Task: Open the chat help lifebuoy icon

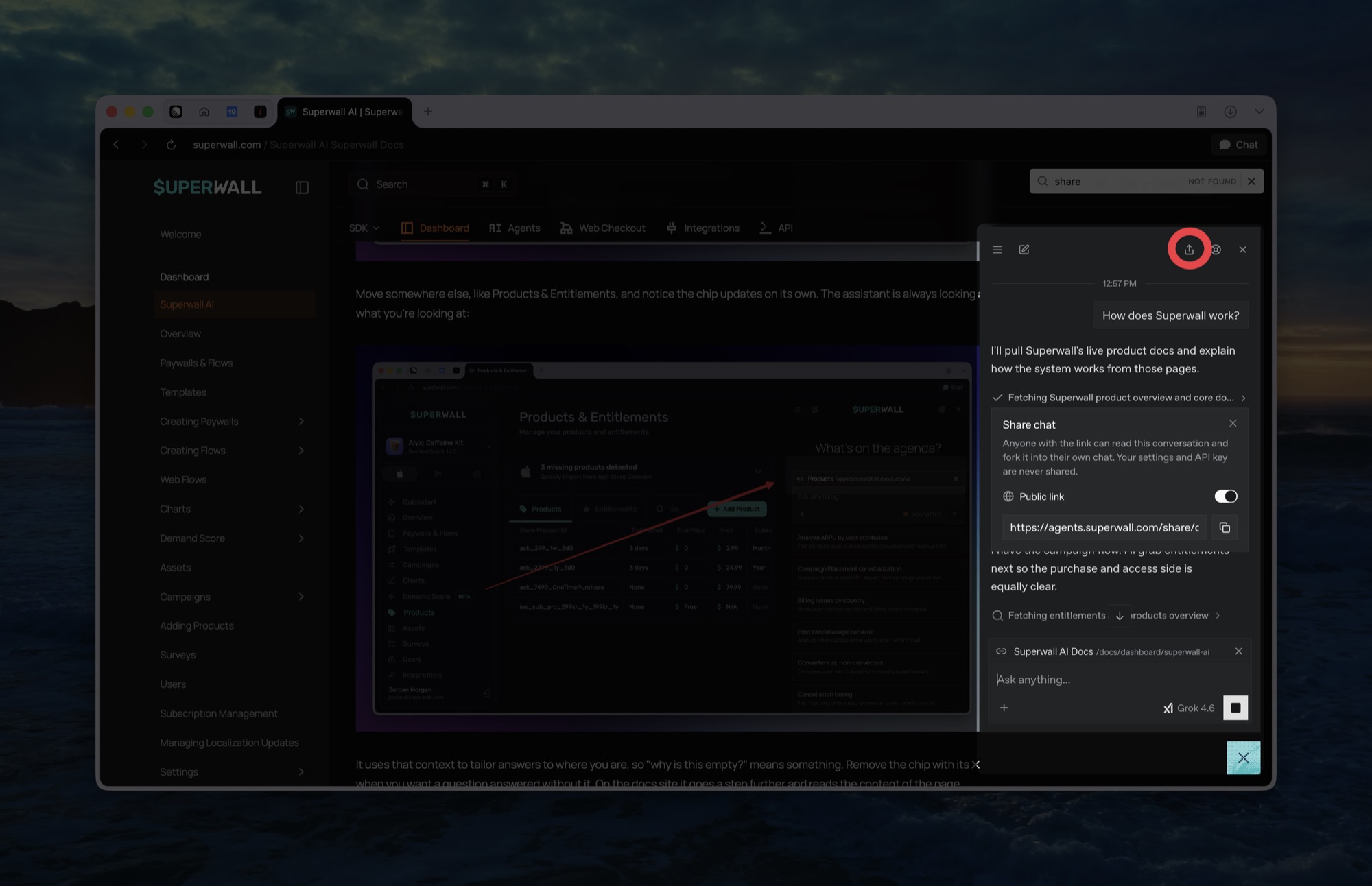Action: pos(1216,250)
